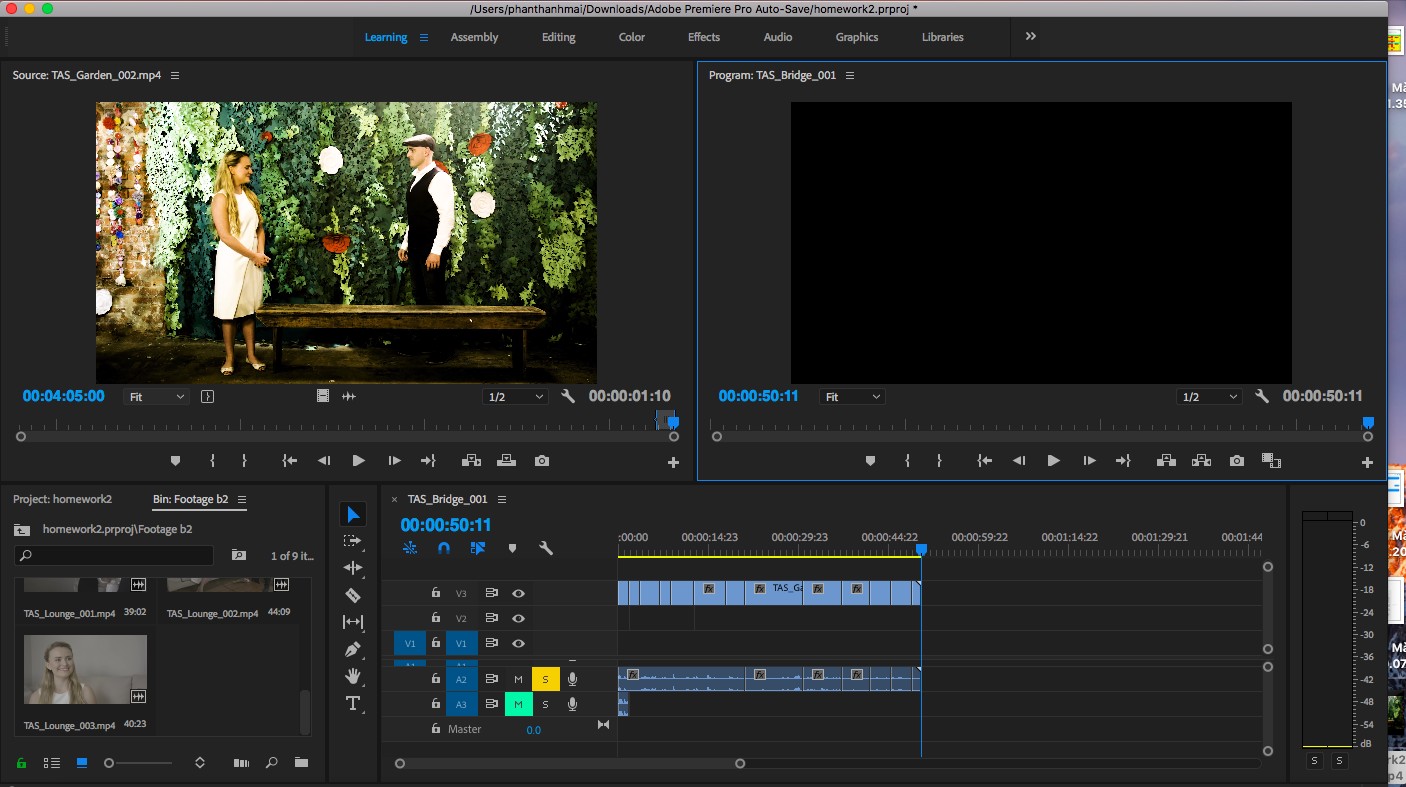Unmute track A3 with green M
1406x787 pixels.
click(518, 704)
